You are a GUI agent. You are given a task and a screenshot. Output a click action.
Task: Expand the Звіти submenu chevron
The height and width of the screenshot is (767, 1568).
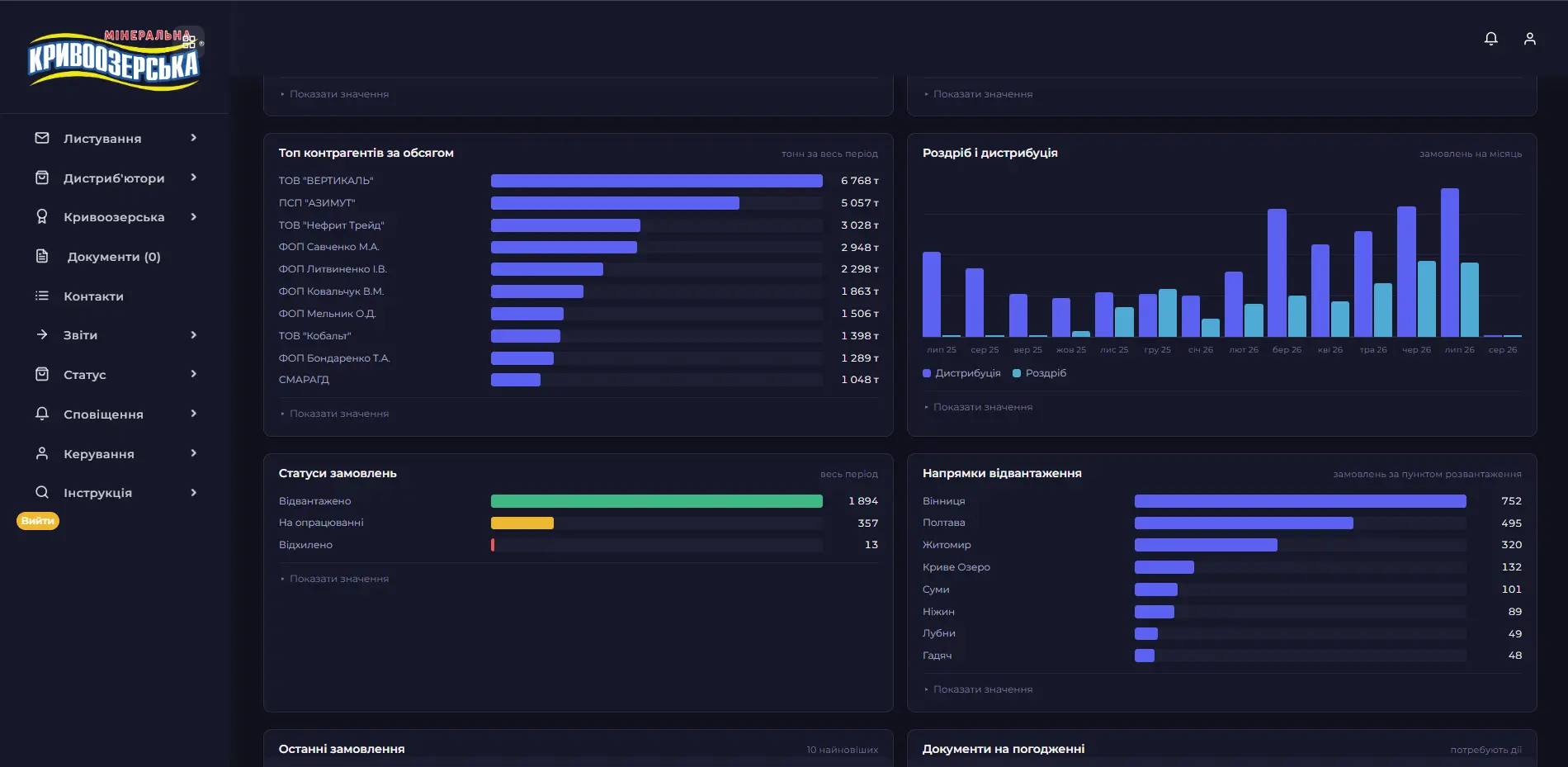coord(194,334)
